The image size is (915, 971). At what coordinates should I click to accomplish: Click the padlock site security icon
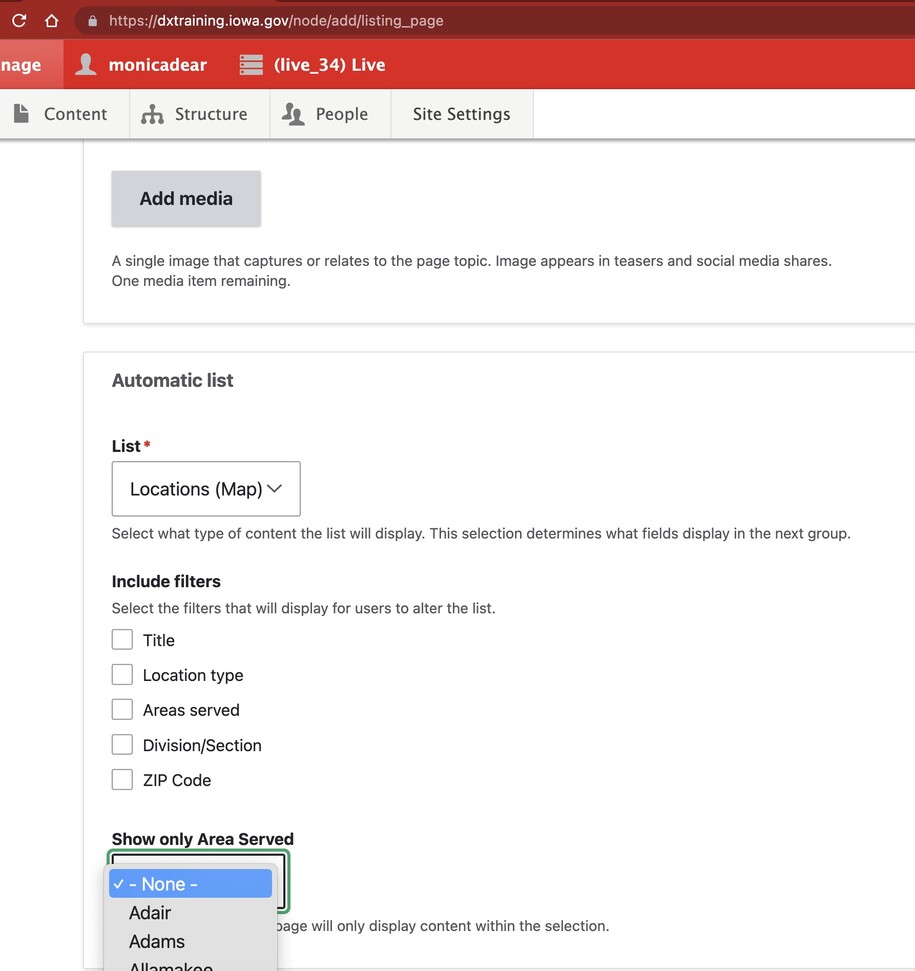(x=93, y=21)
